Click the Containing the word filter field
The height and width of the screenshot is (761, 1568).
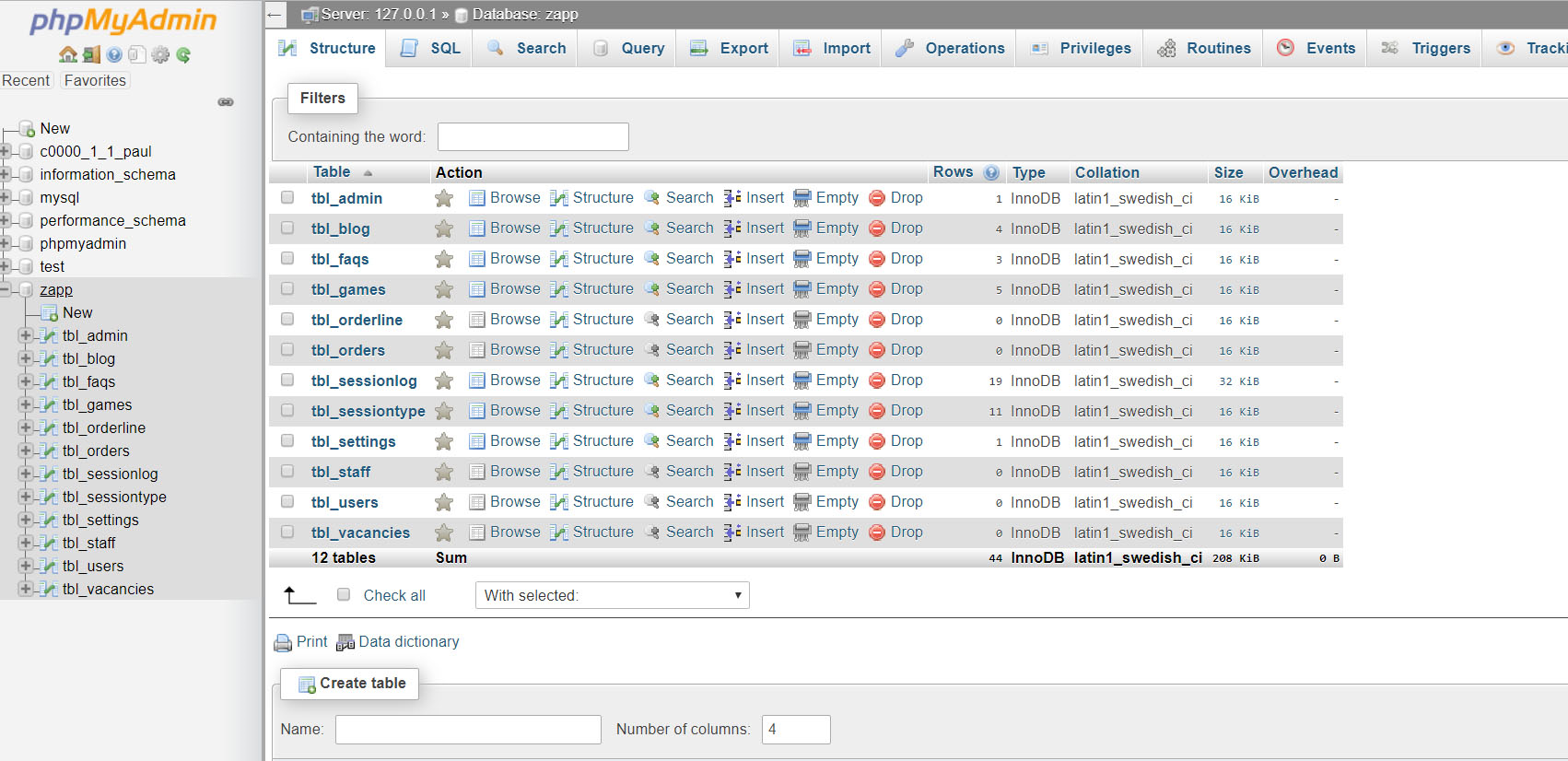[x=532, y=136]
